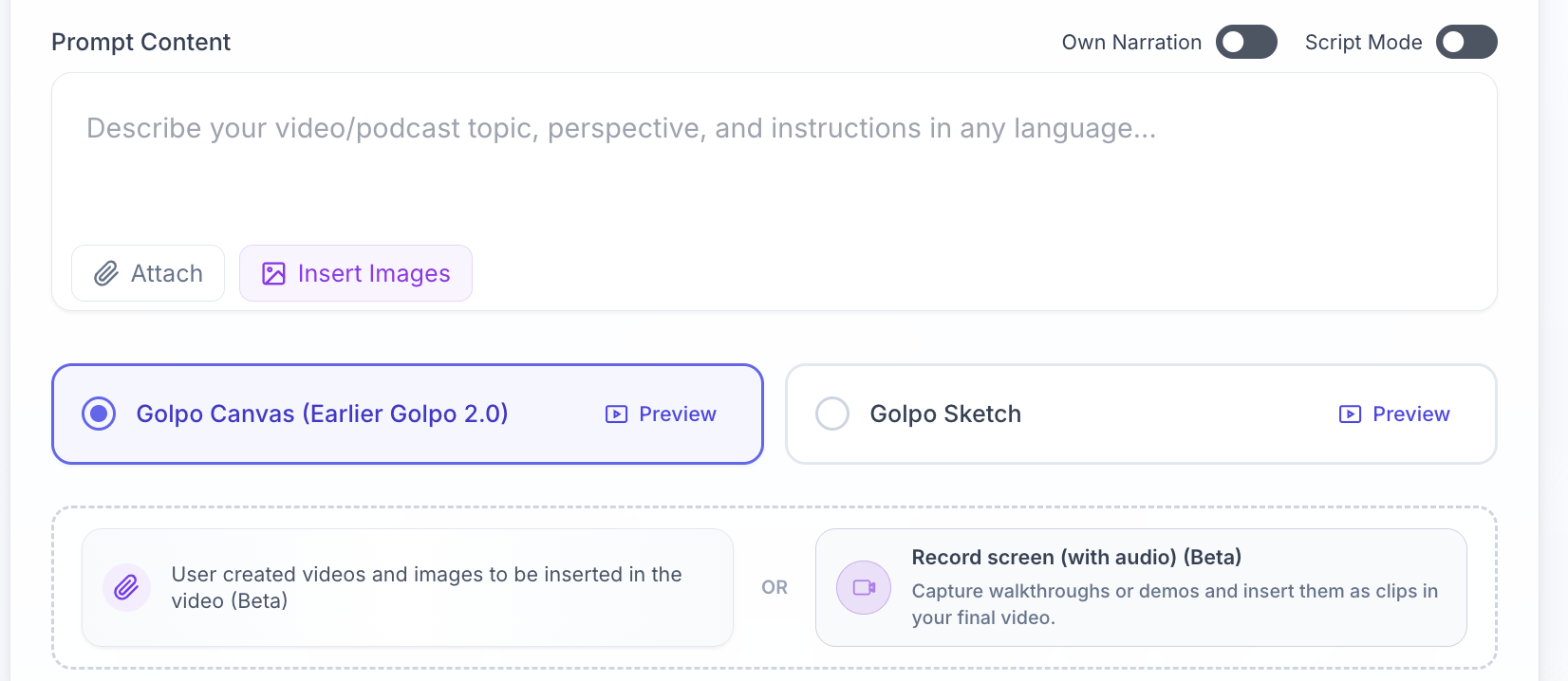Select the Golpo Canvas radio button
Image resolution: width=1568 pixels, height=681 pixels.
click(x=99, y=414)
